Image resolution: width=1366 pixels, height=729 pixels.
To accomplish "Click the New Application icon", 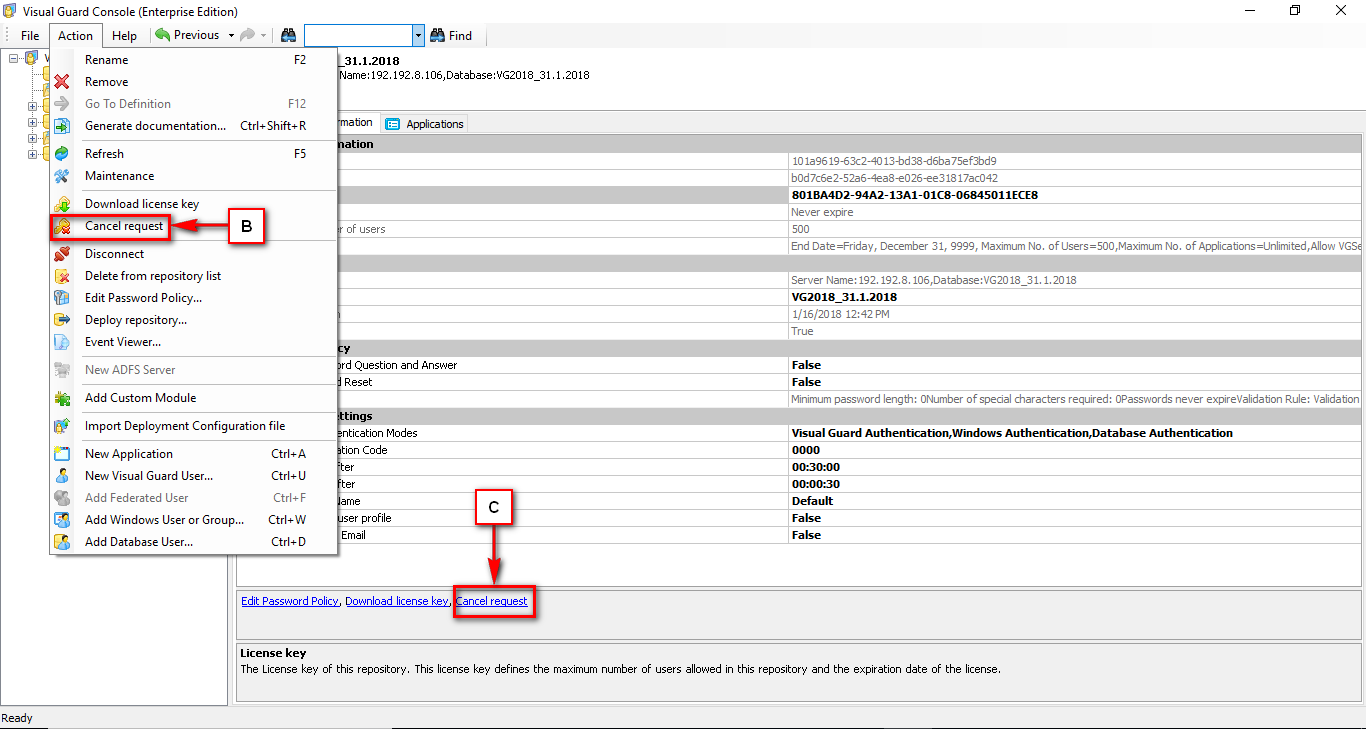I will pyautogui.click(x=61, y=453).
